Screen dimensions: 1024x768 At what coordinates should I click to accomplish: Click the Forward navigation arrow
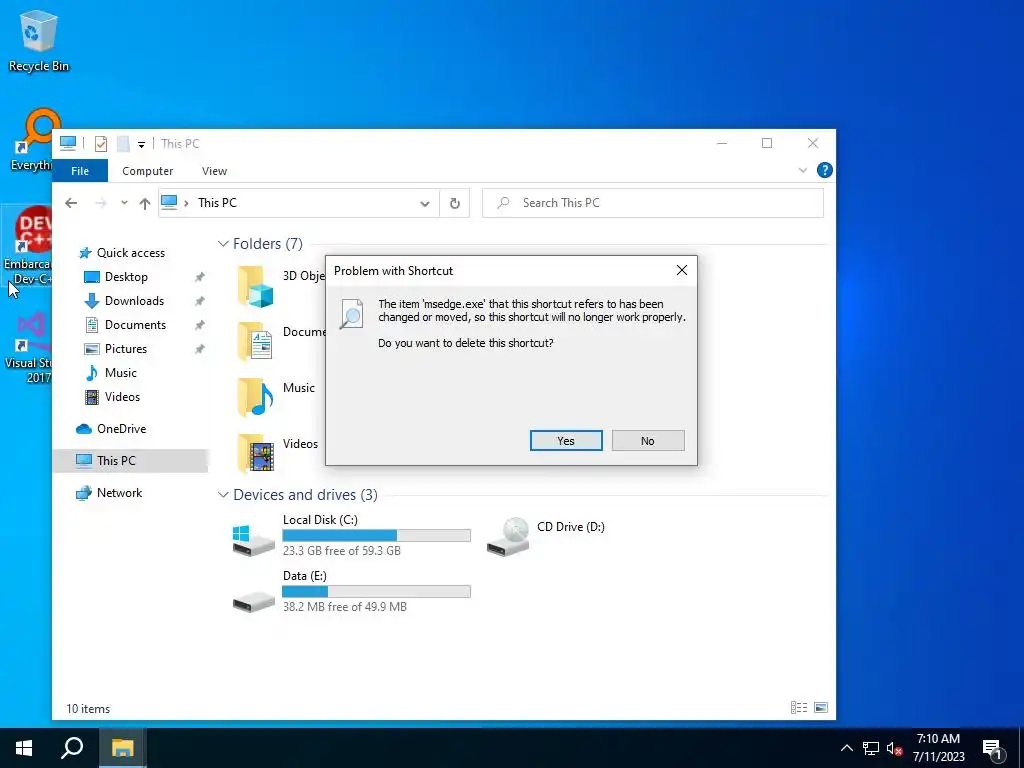(101, 203)
